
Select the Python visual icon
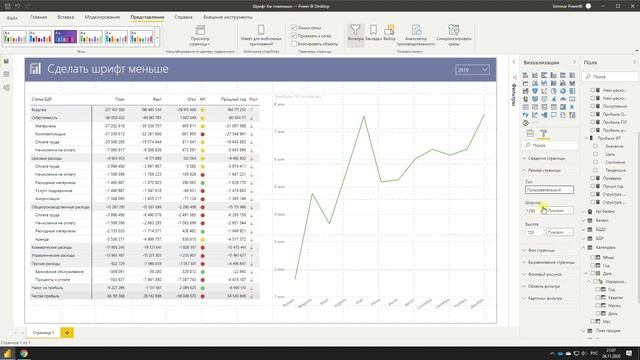[x=526, y=115]
